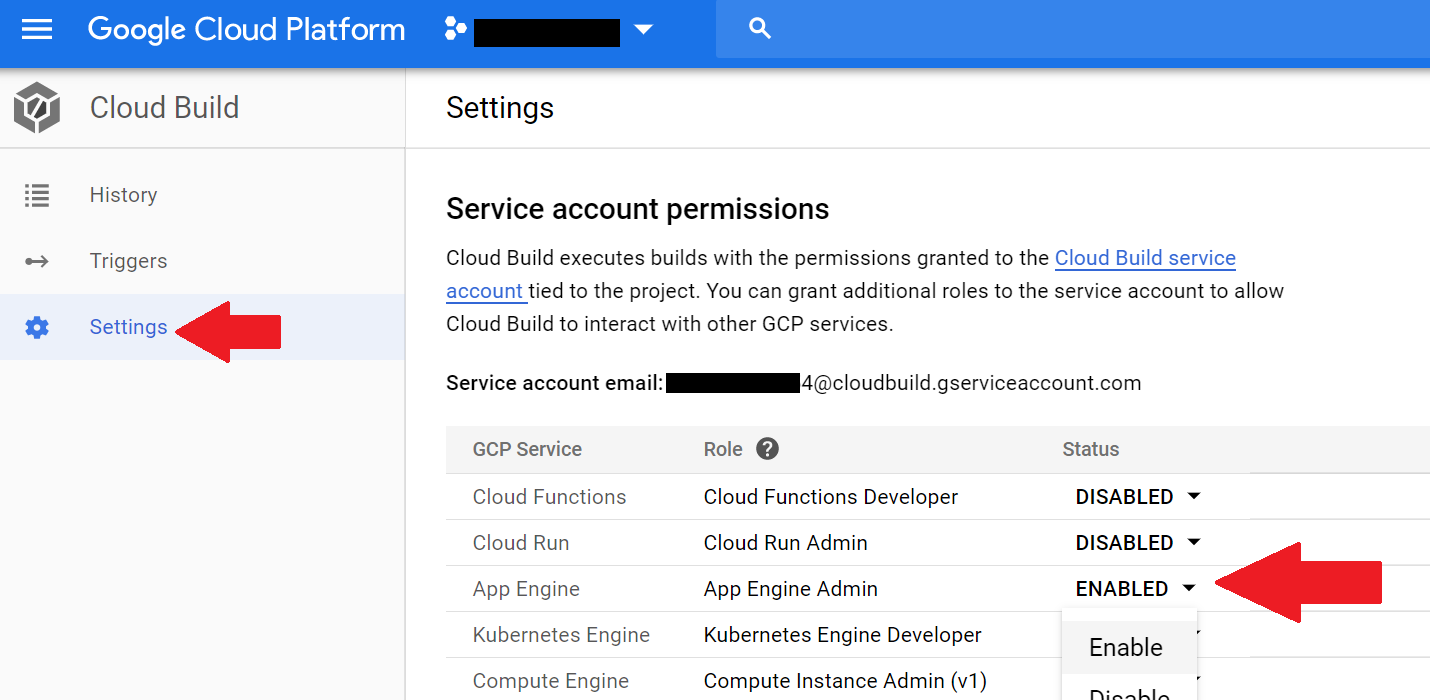
Task: Click App Engine Admin role cell
Action: pyautogui.click(x=791, y=589)
